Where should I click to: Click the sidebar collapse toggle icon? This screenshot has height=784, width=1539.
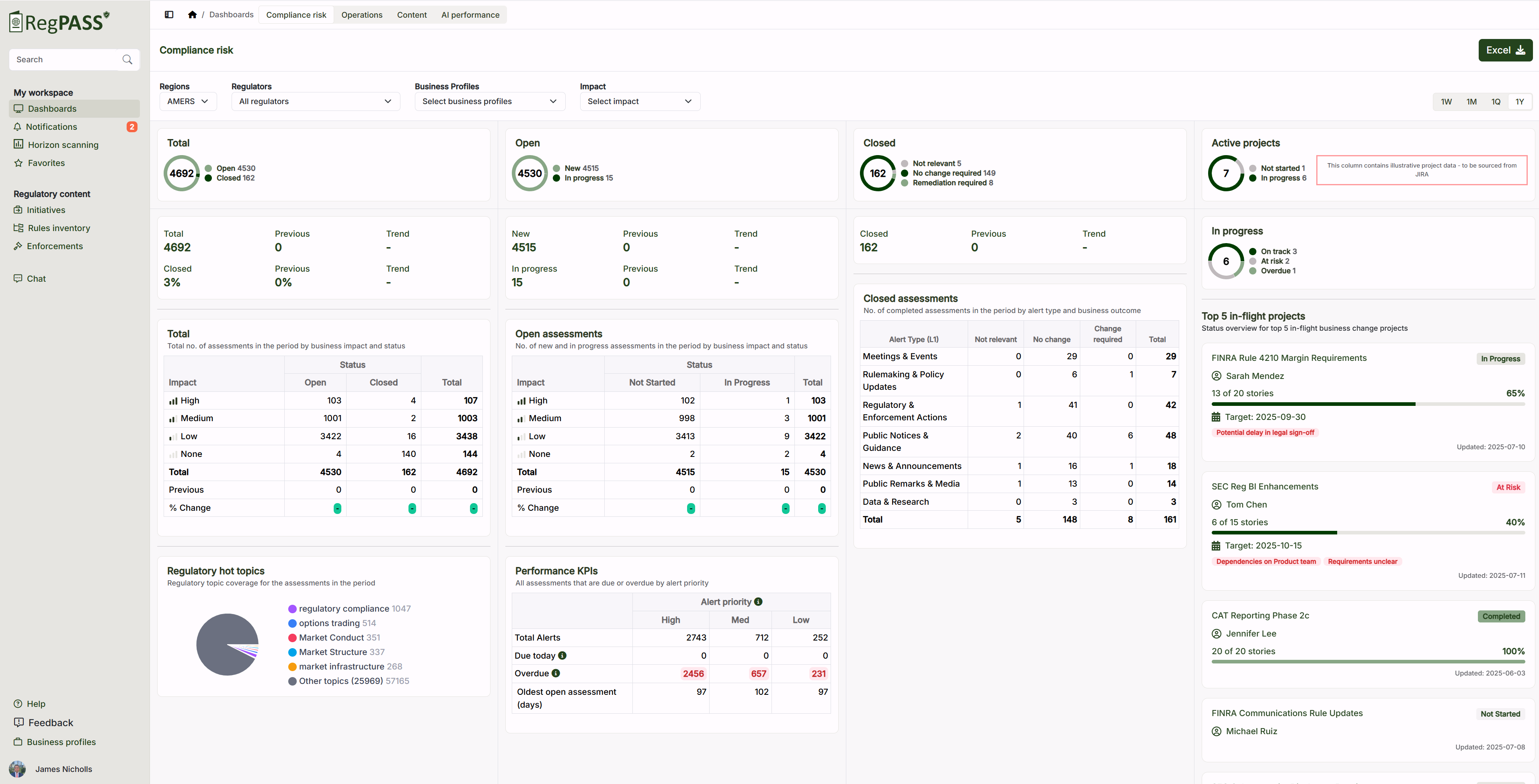click(169, 14)
